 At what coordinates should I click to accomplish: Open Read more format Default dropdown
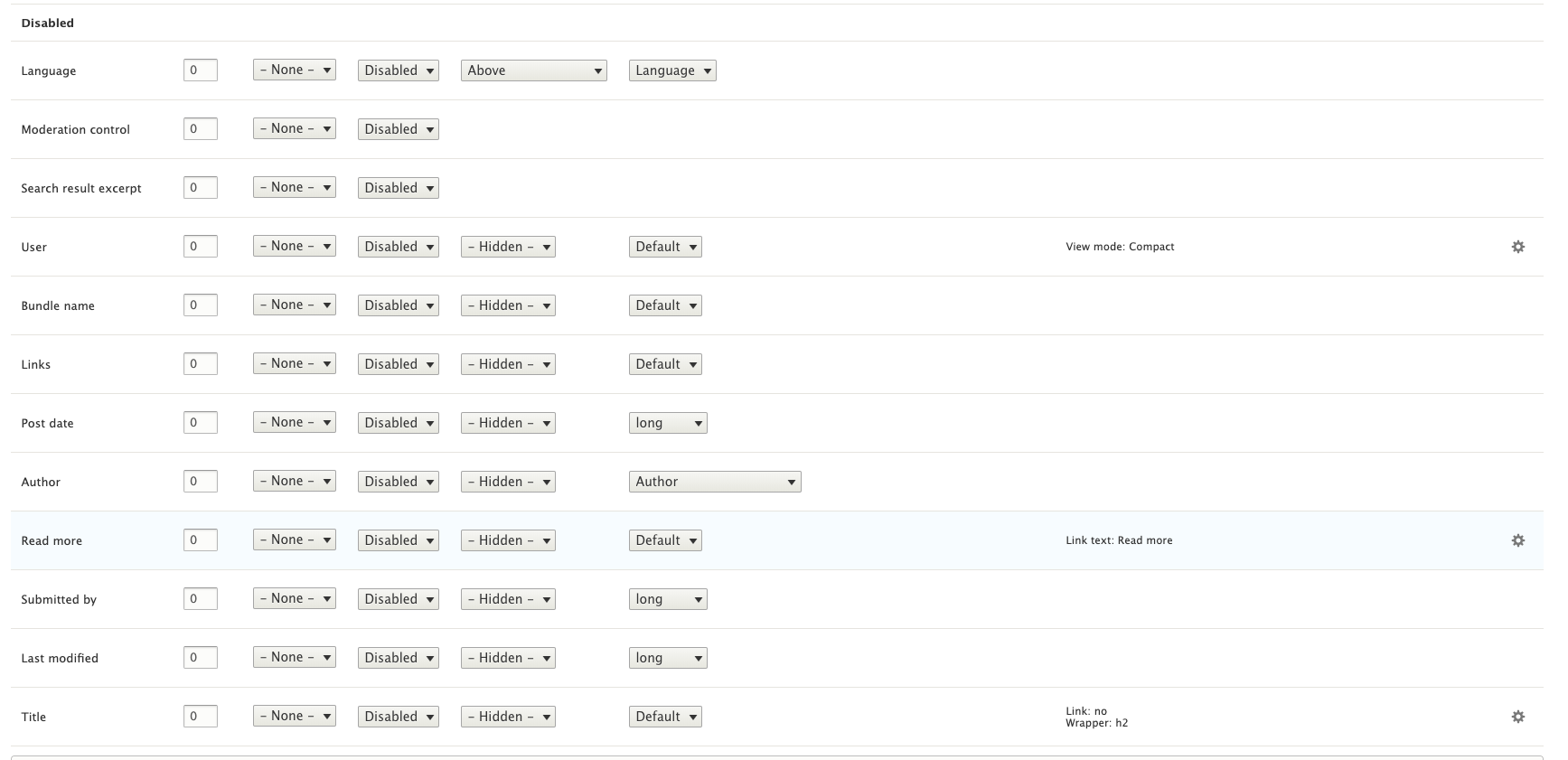click(665, 540)
